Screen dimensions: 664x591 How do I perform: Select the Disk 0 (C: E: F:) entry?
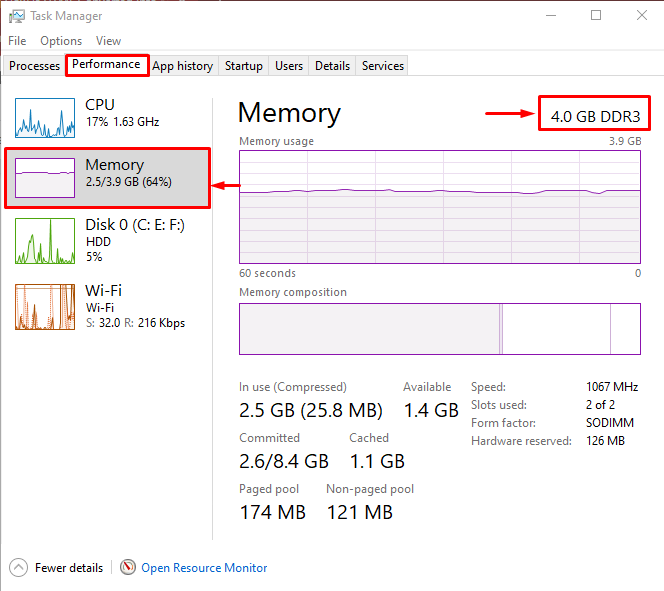point(108,241)
